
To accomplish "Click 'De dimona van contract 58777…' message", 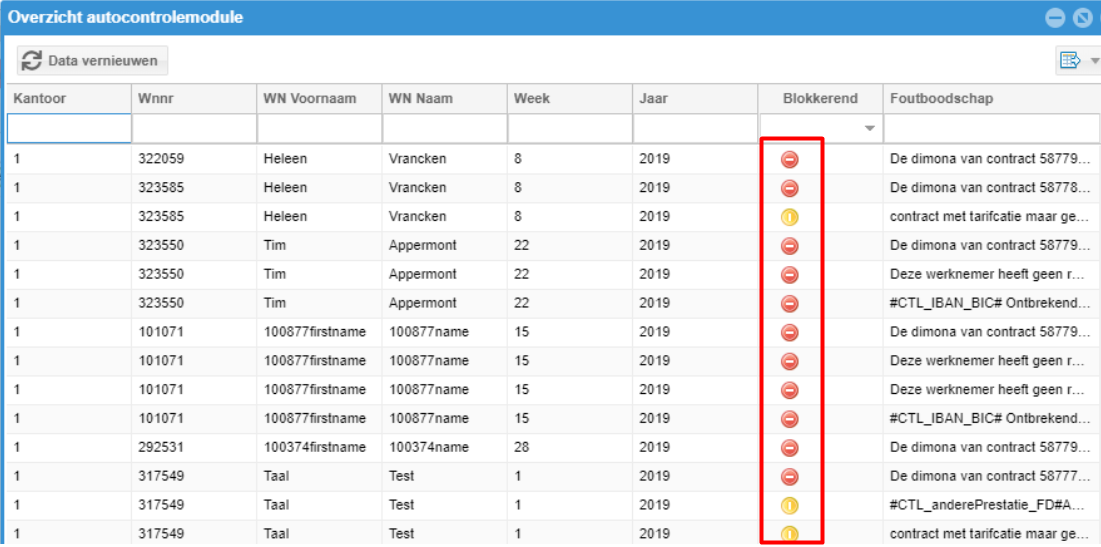I will [990, 476].
